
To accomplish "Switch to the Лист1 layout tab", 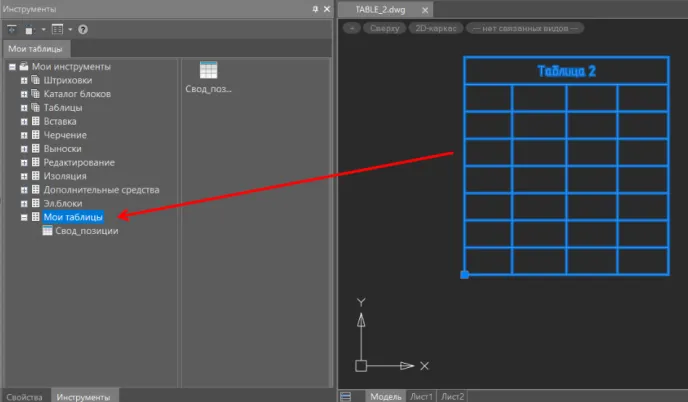I will [x=421, y=396].
